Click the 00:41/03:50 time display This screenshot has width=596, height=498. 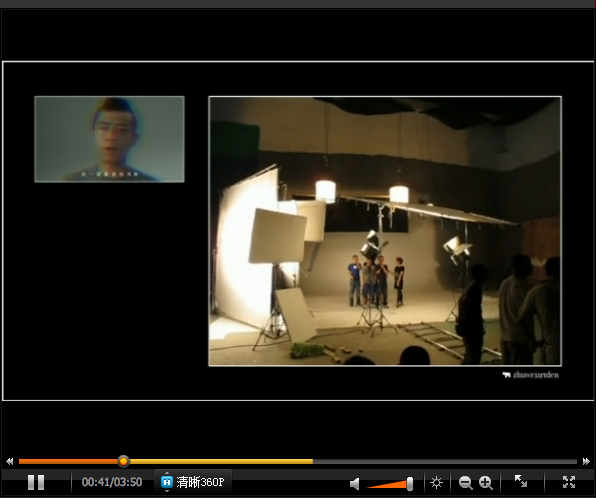[112, 482]
